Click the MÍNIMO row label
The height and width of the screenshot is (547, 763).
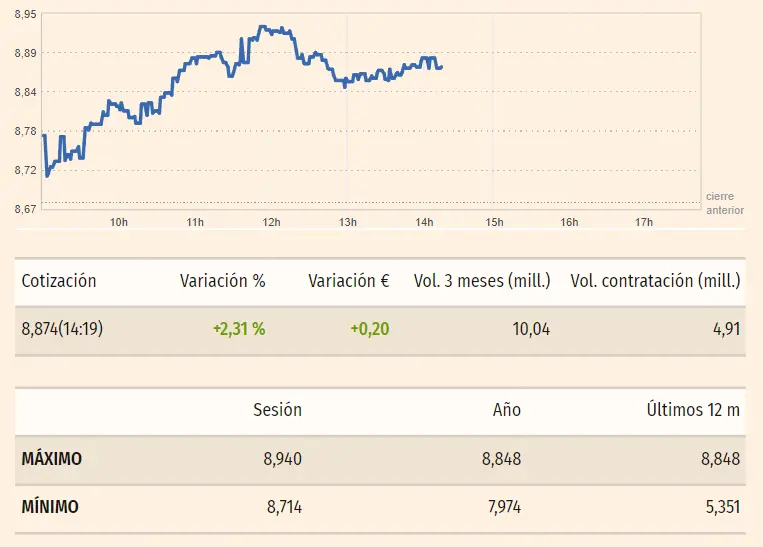click(50, 507)
